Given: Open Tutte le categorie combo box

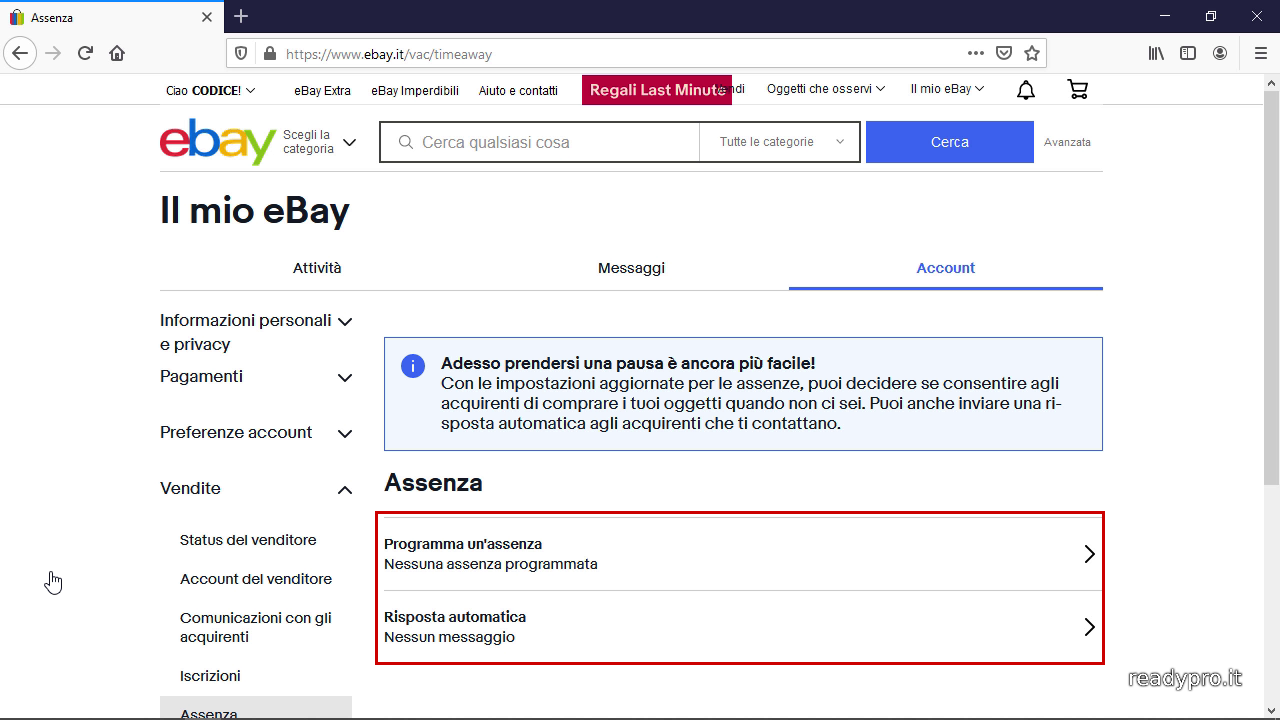Looking at the screenshot, I should [x=779, y=142].
